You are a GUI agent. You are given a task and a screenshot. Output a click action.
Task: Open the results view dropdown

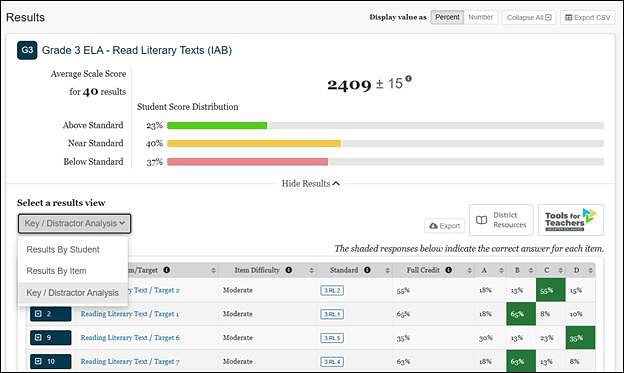[x=74, y=223]
